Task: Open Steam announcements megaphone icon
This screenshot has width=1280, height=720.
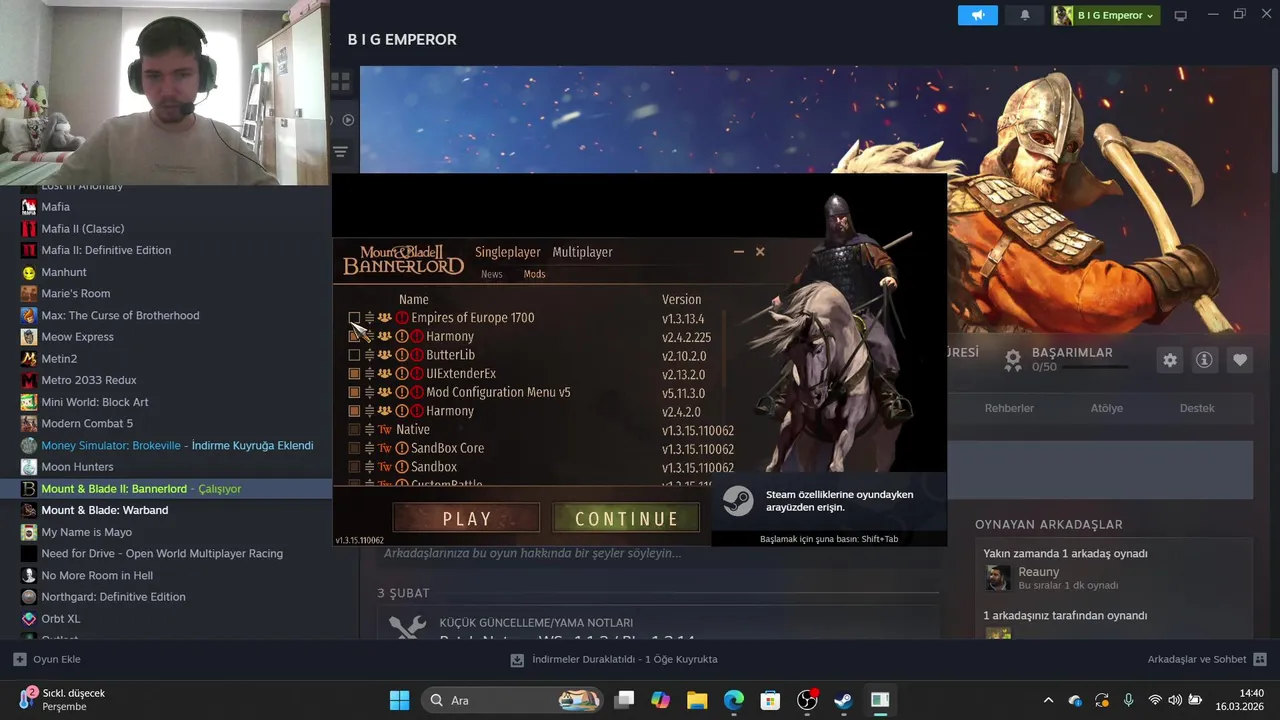Action: [978, 15]
